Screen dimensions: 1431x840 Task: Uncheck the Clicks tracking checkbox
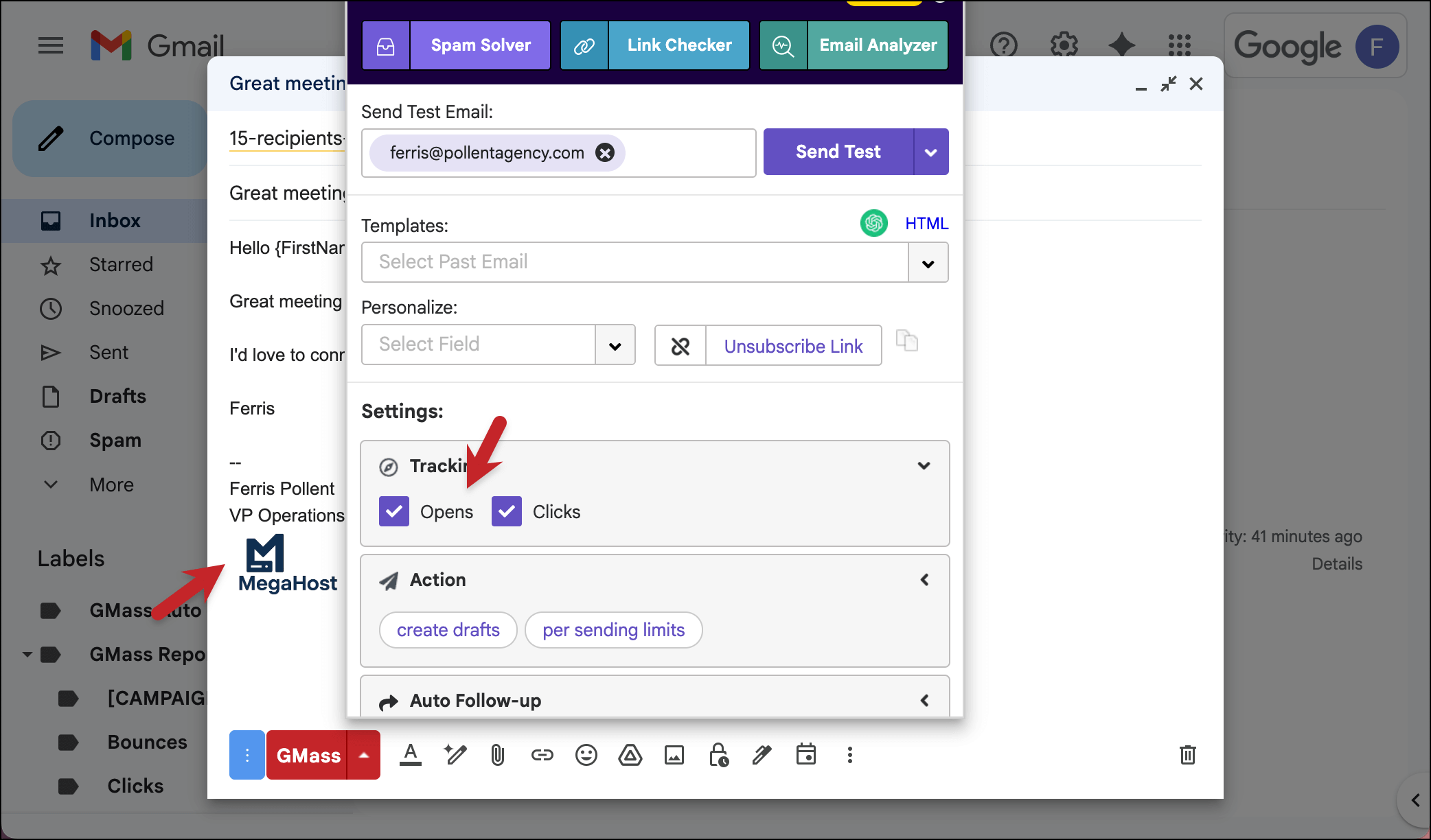tap(507, 512)
